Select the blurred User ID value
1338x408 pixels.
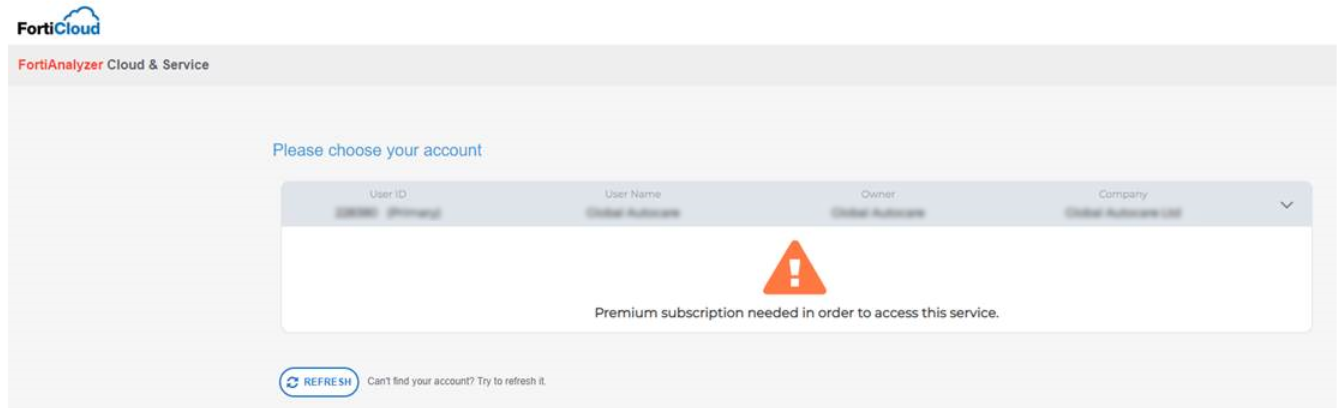388,213
